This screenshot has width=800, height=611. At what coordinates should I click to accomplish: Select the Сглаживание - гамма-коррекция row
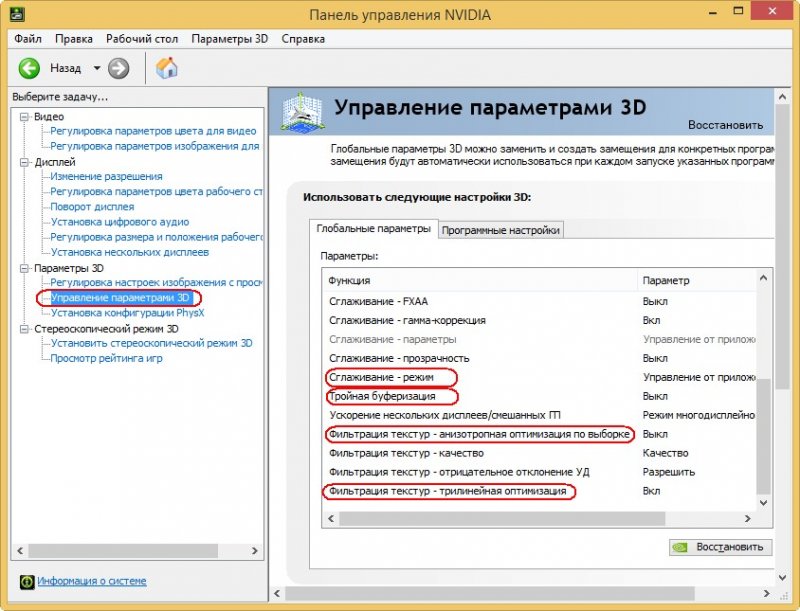pos(540,320)
